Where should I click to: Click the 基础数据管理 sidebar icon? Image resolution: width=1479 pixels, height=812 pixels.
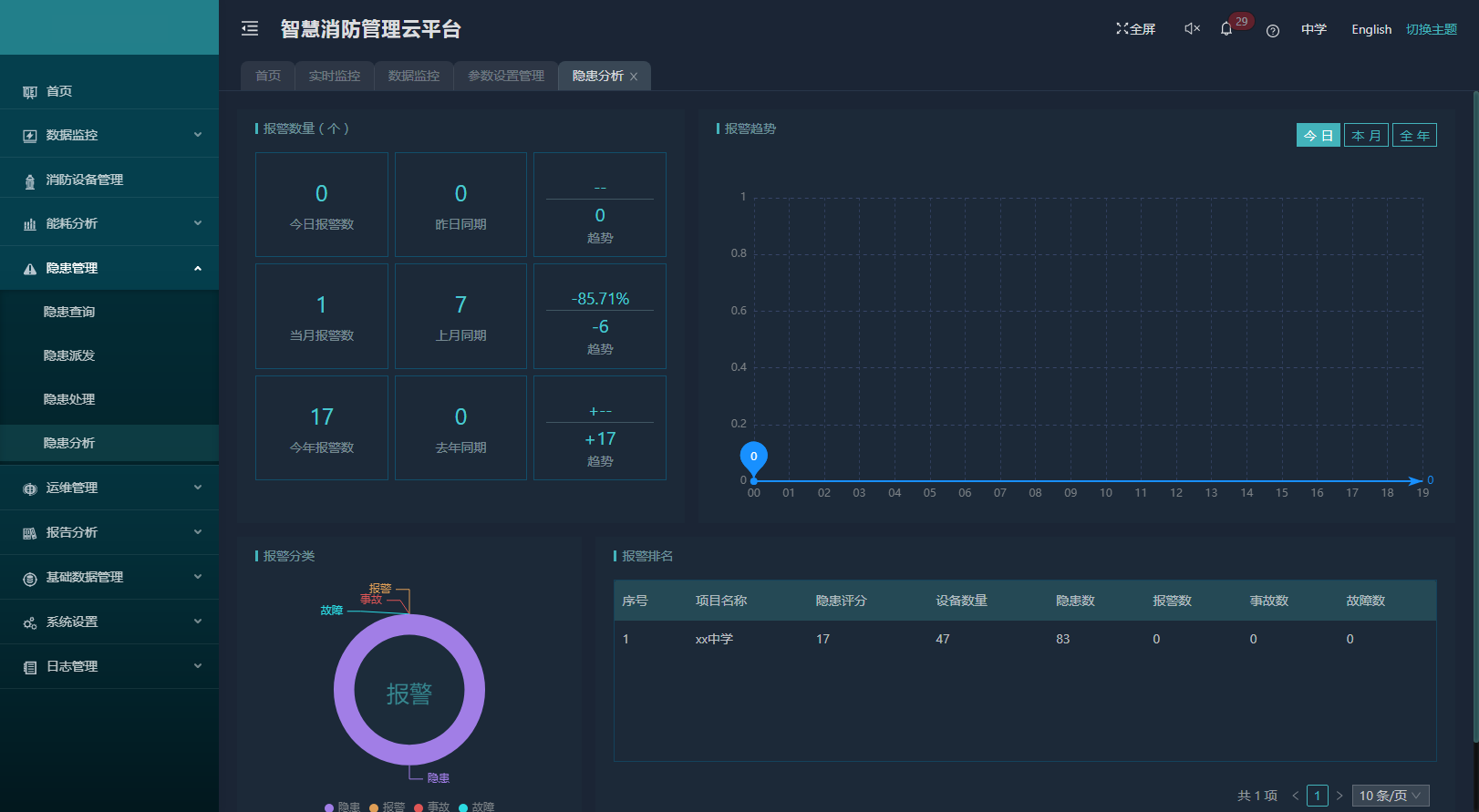pyautogui.click(x=30, y=578)
